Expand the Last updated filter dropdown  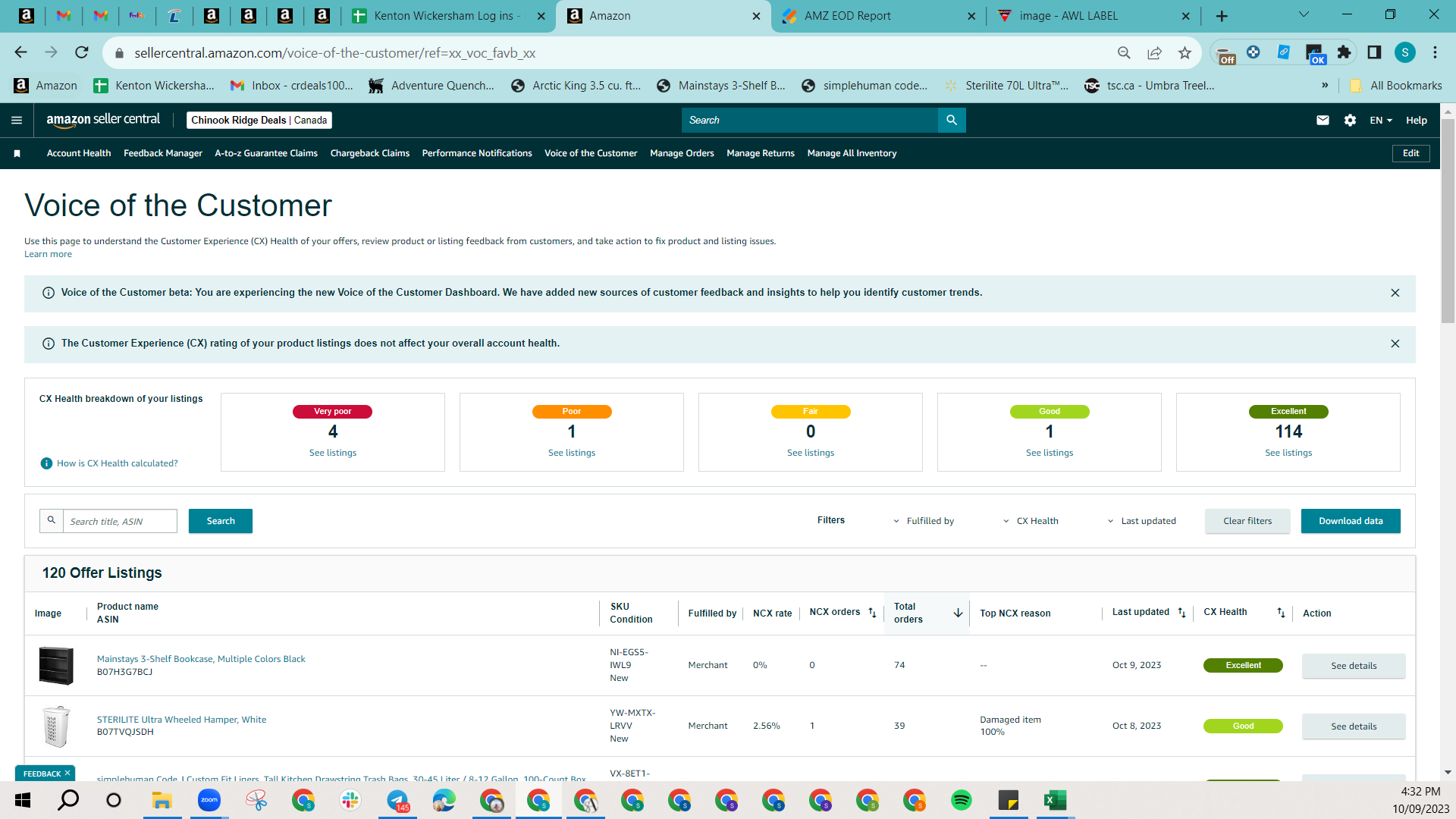1141,521
